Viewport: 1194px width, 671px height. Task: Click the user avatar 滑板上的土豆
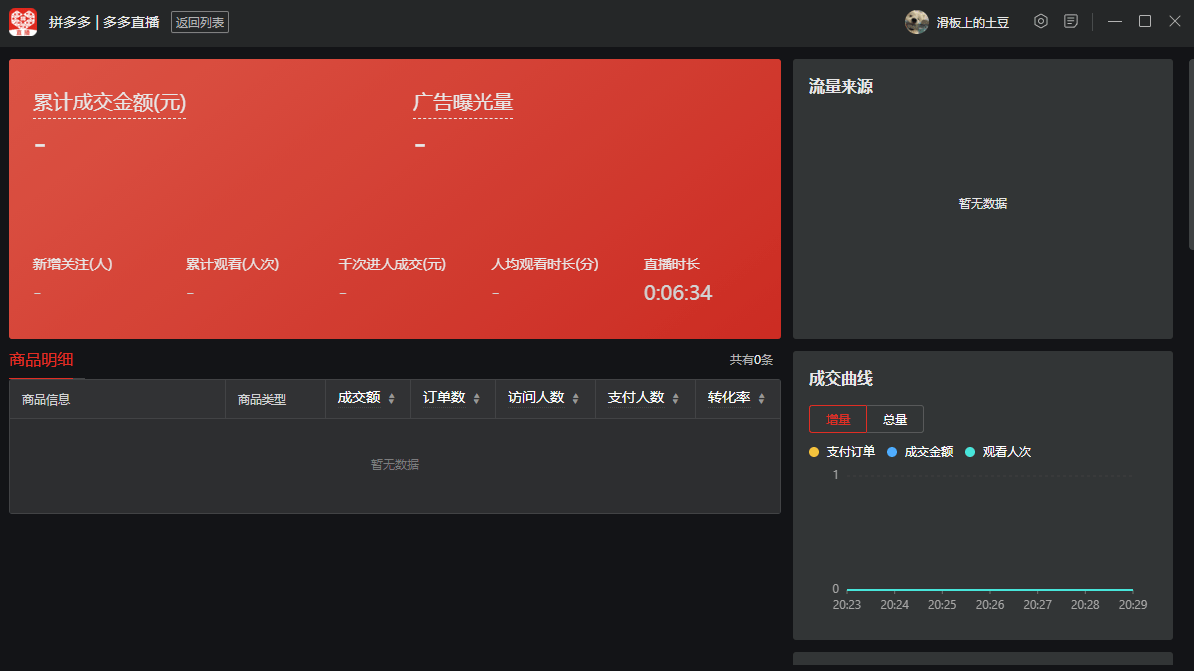pyautogui.click(x=917, y=22)
